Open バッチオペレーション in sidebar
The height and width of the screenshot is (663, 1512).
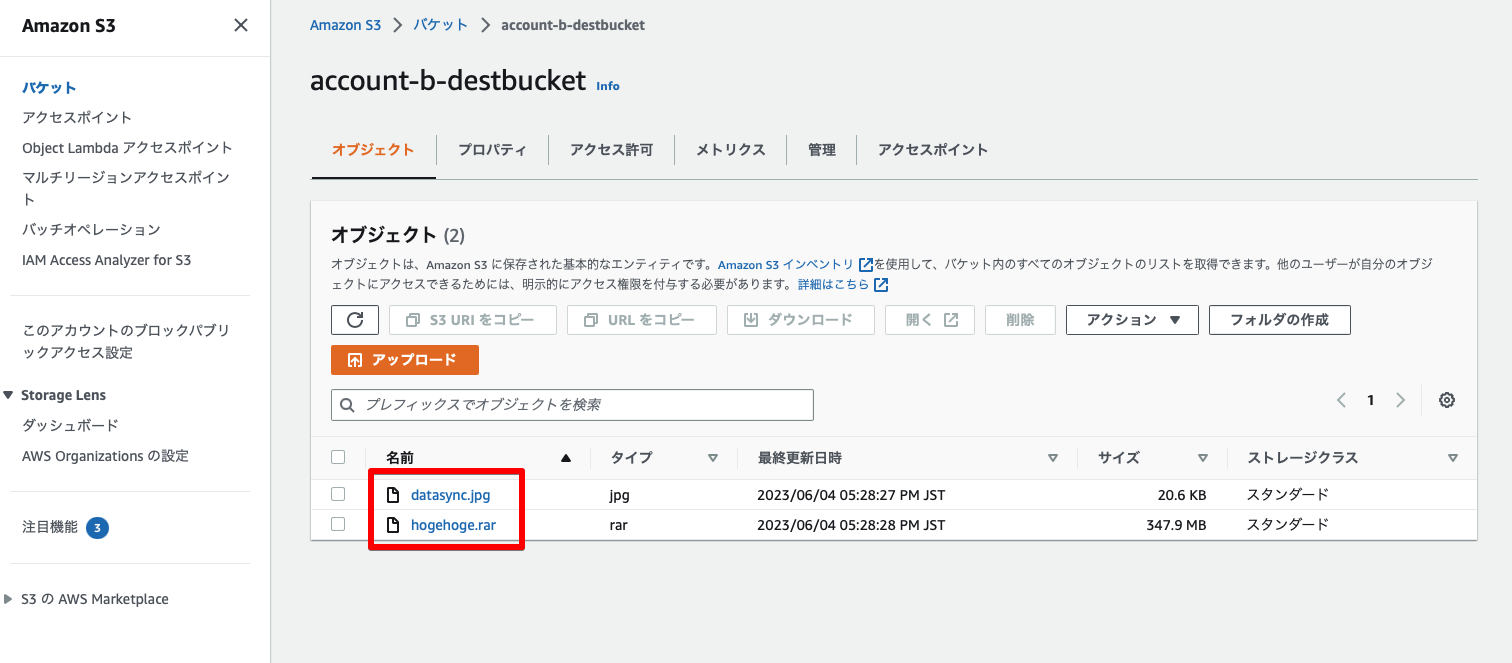click(x=91, y=229)
